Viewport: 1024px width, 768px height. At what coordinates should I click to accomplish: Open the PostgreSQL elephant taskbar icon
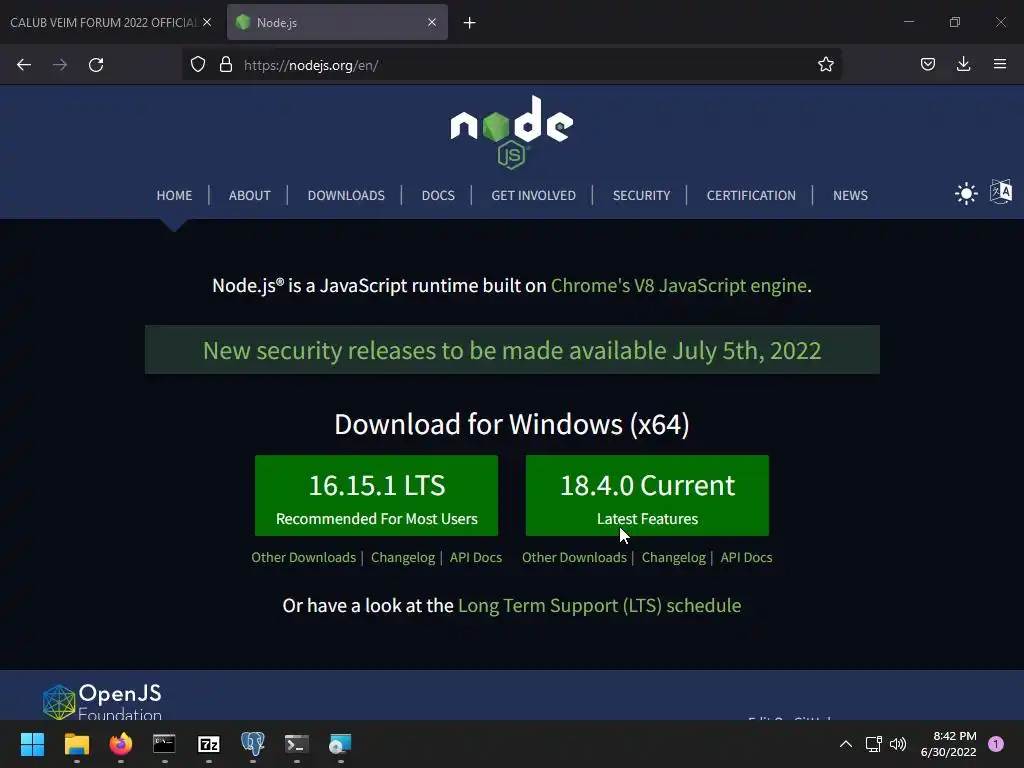point(253,744)
